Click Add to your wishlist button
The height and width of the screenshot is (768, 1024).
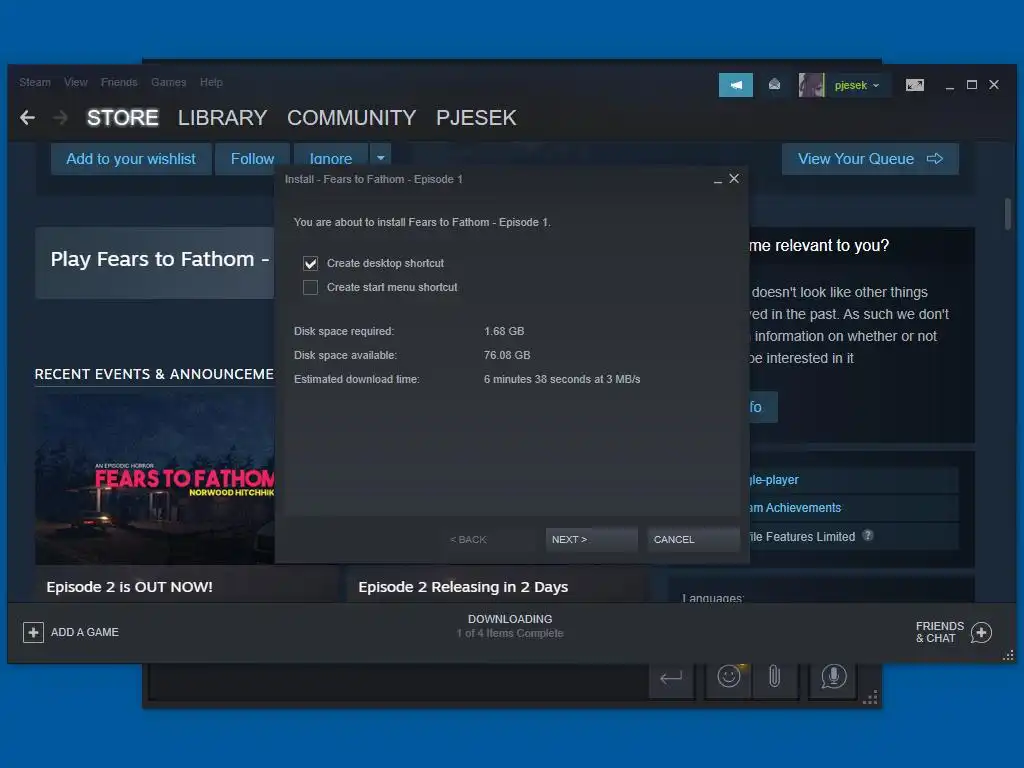pos(131,159)
